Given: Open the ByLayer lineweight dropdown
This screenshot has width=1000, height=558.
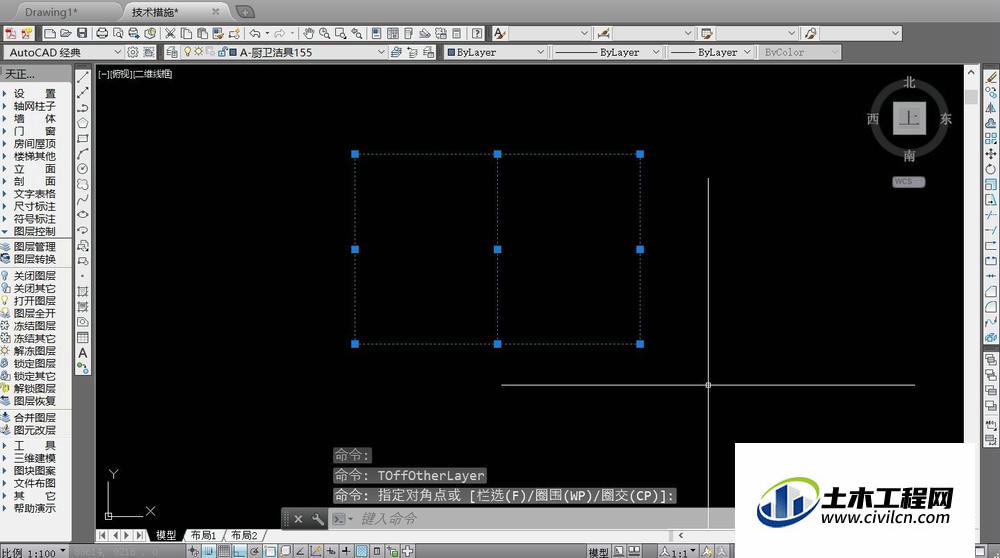Looking at the screenshot, I should [x=711, y=52].
